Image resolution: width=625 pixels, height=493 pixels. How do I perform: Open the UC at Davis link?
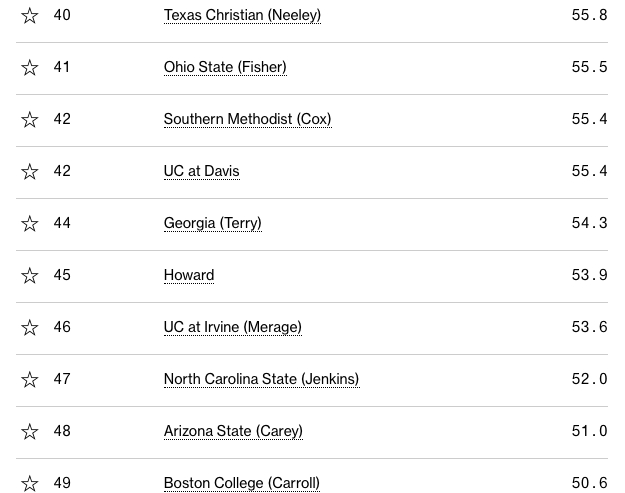pyautogui.click(x=201, y=172)
